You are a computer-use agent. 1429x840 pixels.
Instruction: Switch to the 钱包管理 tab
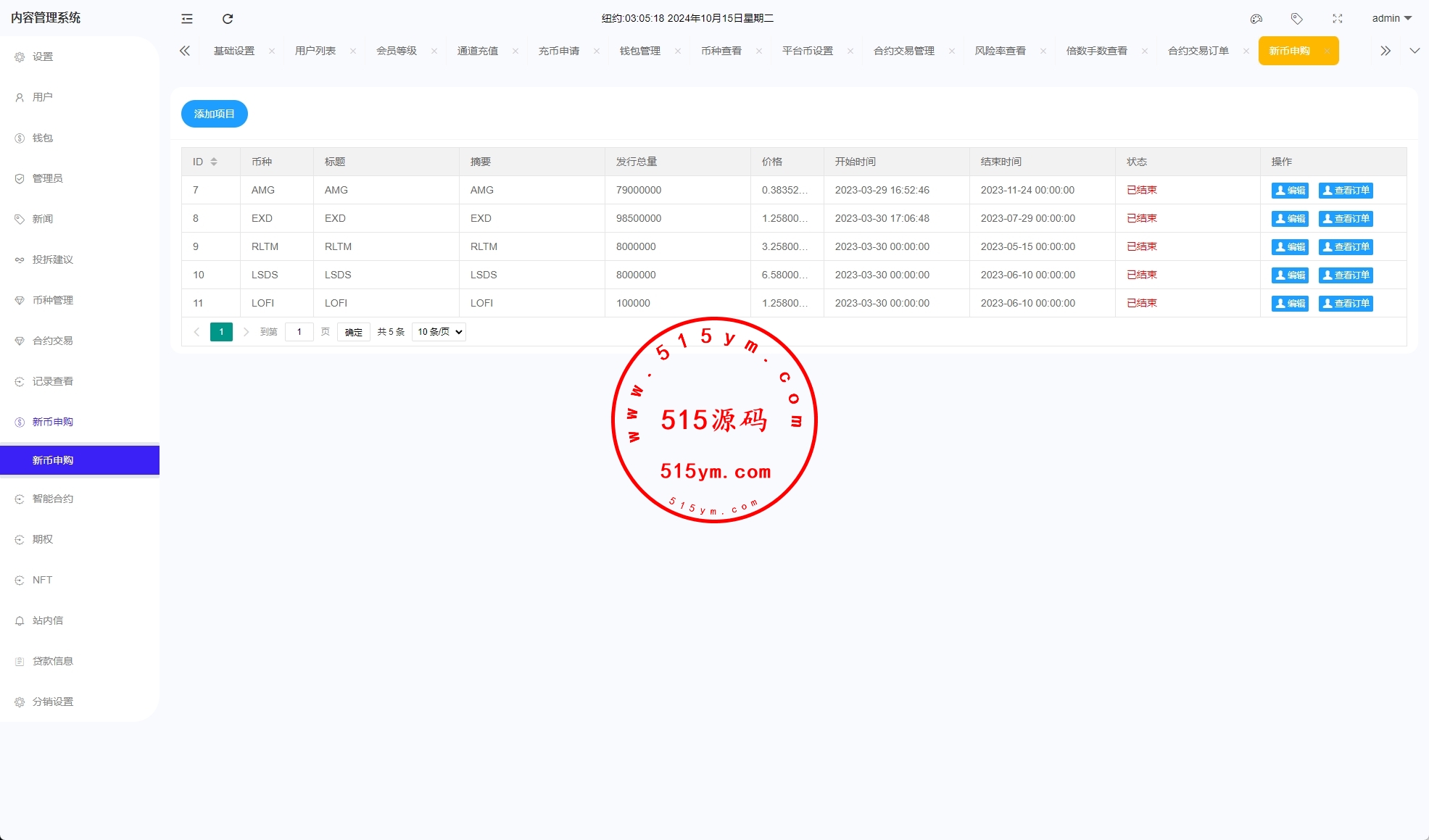point(639,51)
